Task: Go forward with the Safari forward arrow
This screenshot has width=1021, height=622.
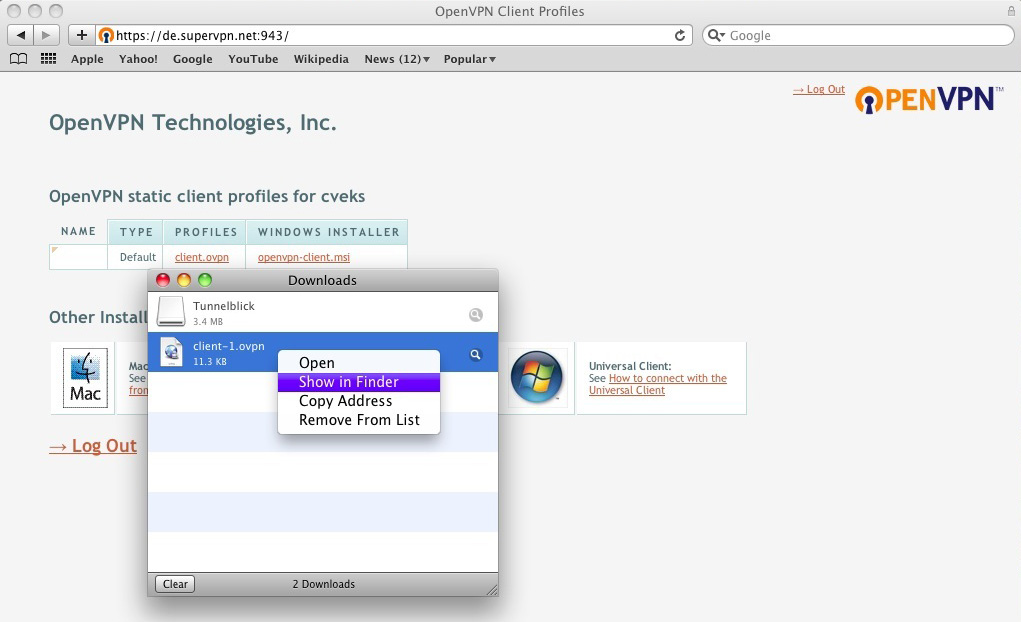Action: (x=46, y=35)
